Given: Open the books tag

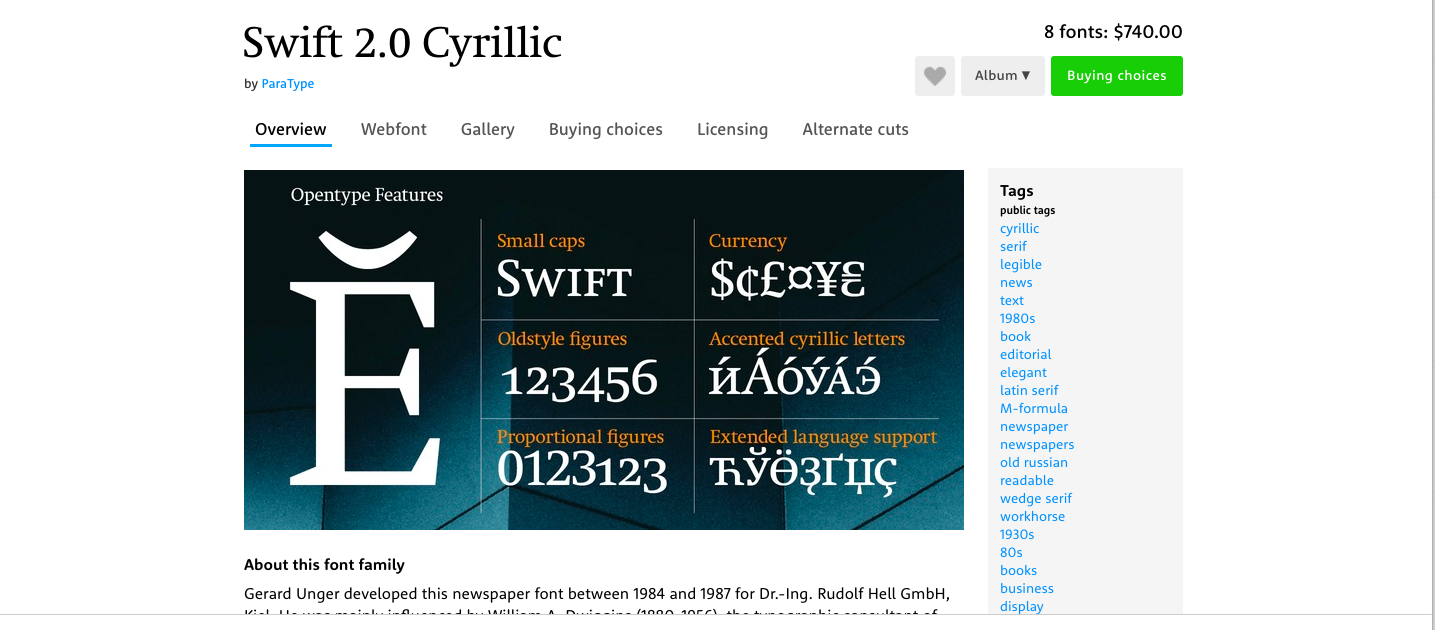Looking at the screenshot, I should (1019, 571).
